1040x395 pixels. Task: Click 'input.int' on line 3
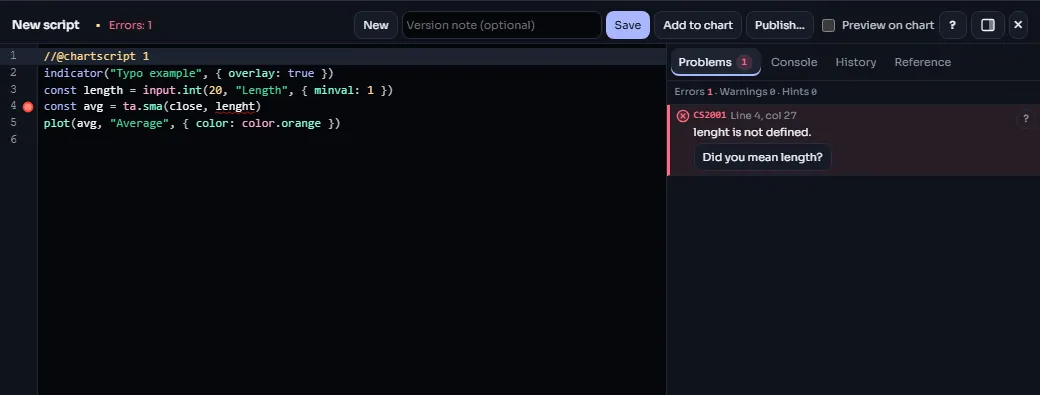click(172, 89)
